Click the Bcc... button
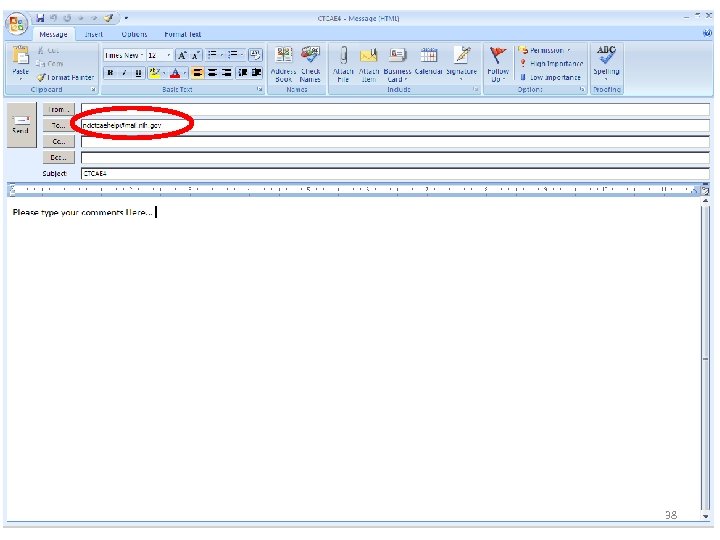The width and height of the screenshot is (720, 540). pyautogui.click(x=58, y=158)
